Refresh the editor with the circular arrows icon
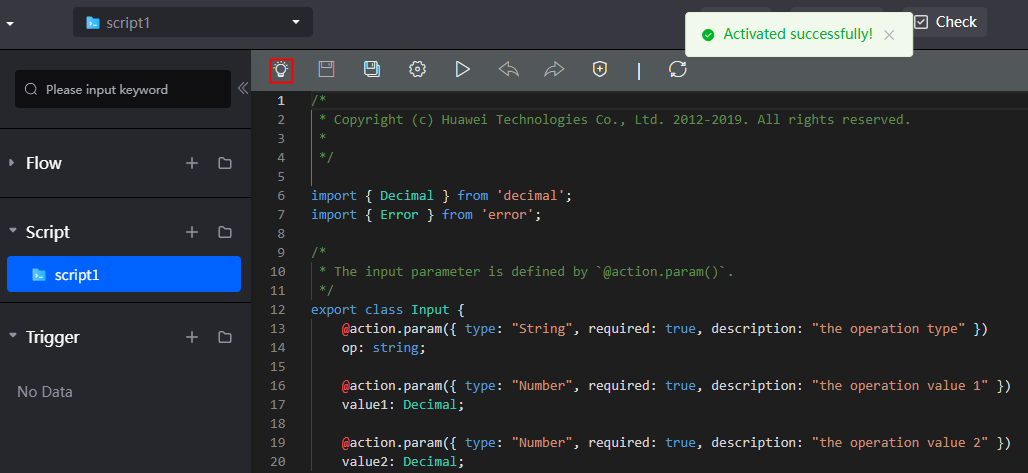Image resolution: width=1028 pixels, height=473 pixels. point(677,69)
